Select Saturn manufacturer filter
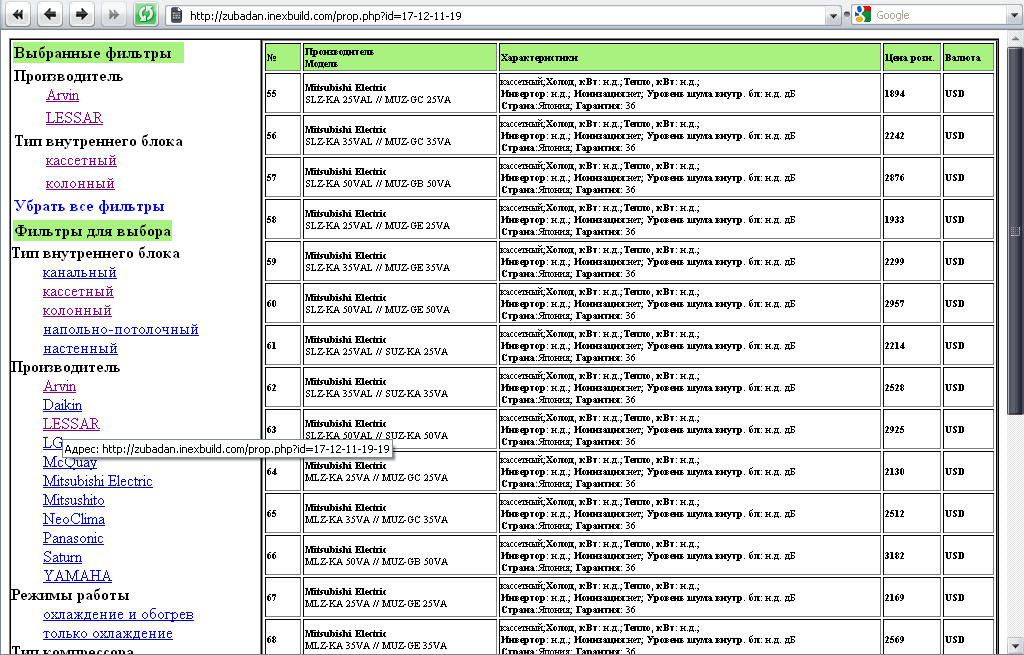1024x655 pixels. tap(62, 557)
